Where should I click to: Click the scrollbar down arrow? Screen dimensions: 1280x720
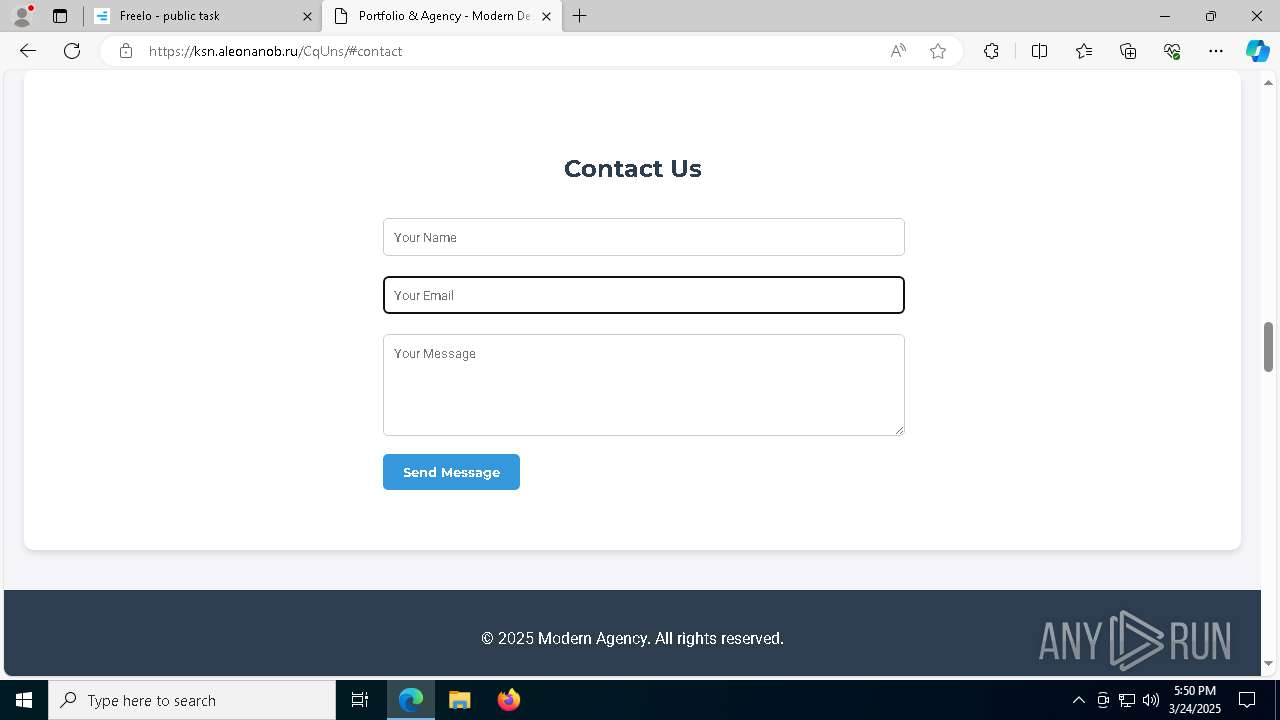1269,663
